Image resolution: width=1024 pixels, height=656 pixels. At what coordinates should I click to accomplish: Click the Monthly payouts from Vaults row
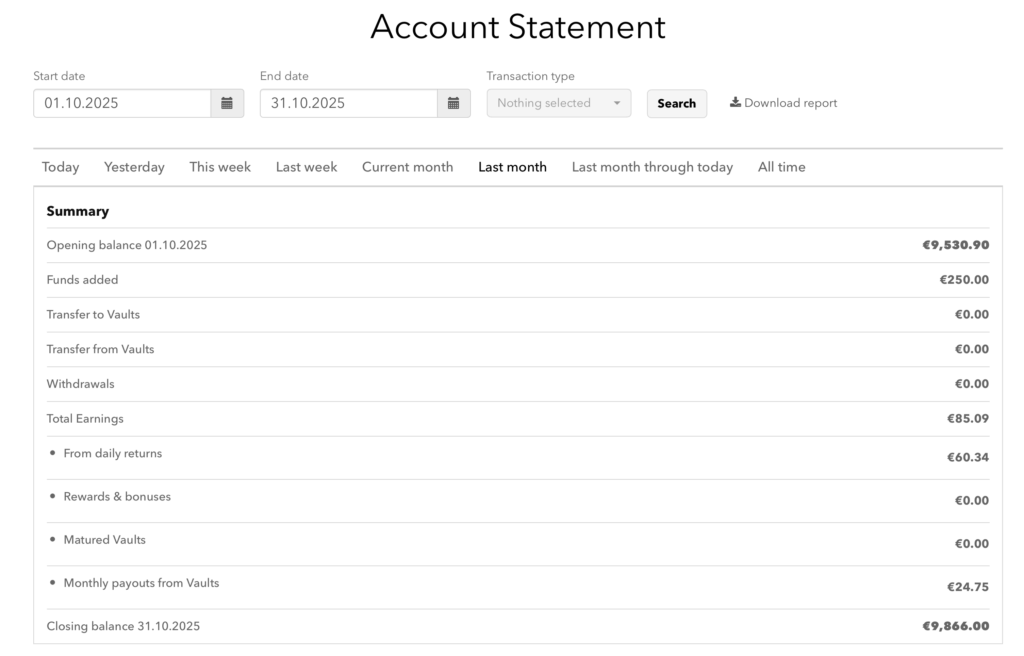click(x=141, y=583)
